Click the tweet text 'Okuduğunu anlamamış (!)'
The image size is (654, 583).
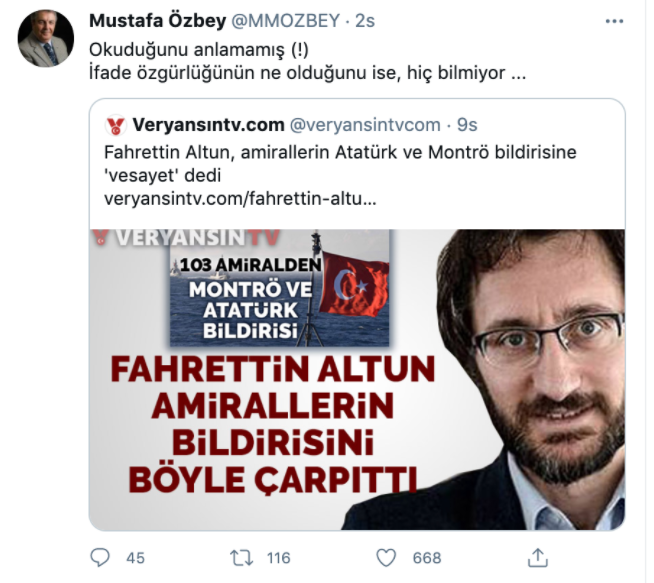pyautogui.click(x=199, y=50)
